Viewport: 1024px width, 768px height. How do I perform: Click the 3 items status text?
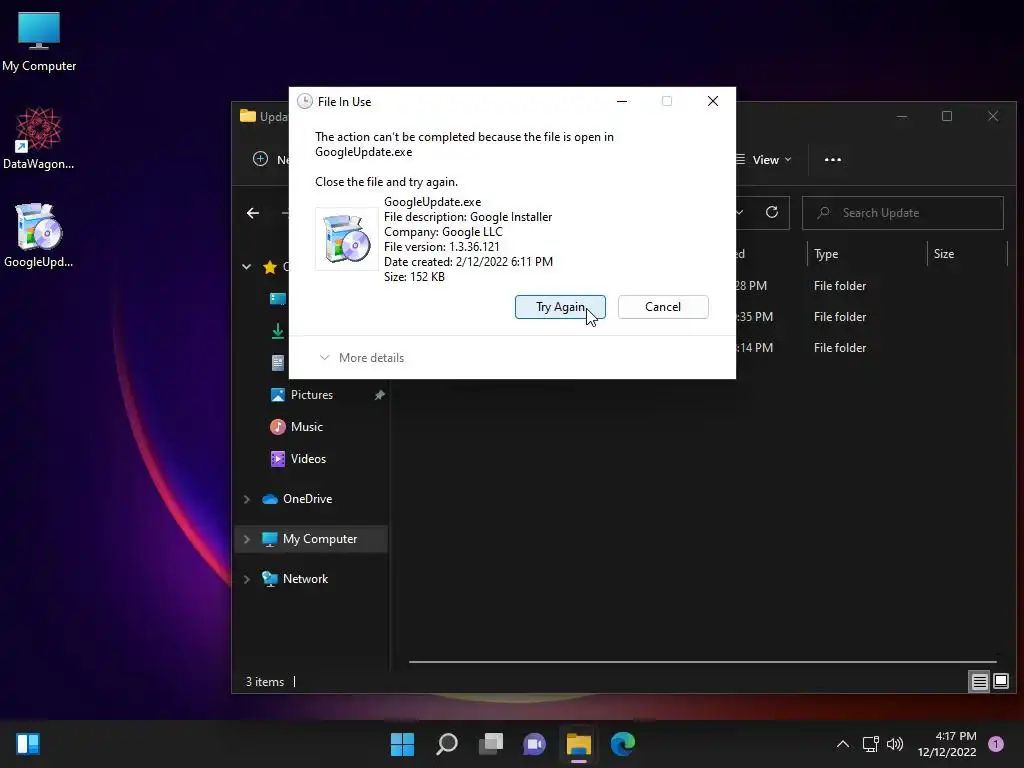264,682
